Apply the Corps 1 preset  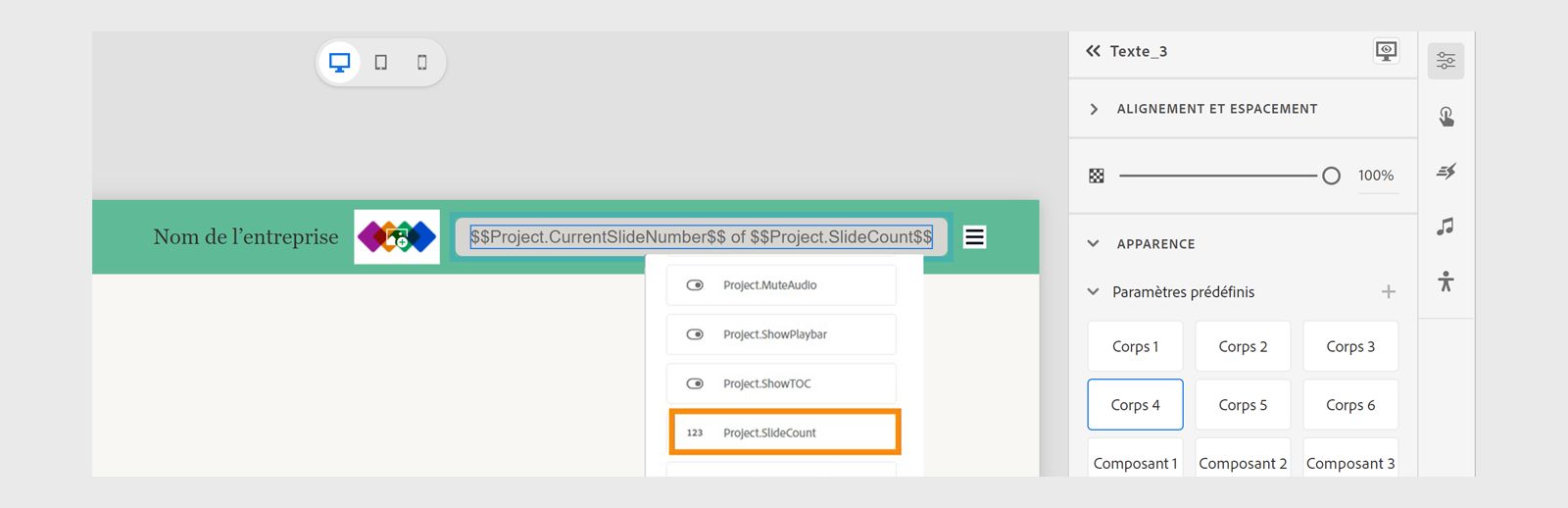1135,346
